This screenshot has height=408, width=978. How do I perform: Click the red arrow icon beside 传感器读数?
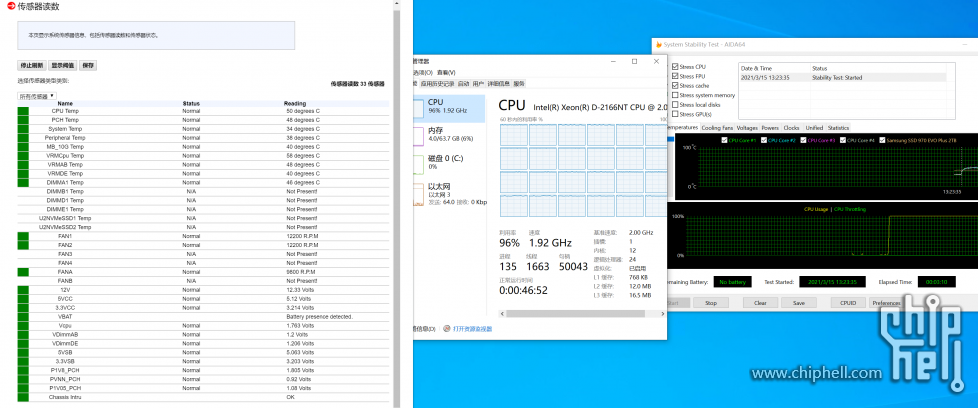pyautogui.click(x=11, y=6)
